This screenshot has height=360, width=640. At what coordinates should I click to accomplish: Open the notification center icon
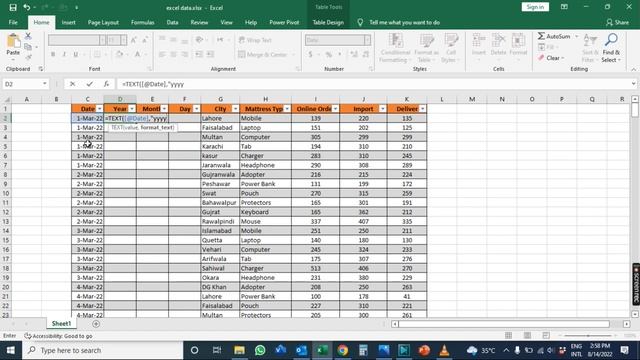[x=624, y=350]
